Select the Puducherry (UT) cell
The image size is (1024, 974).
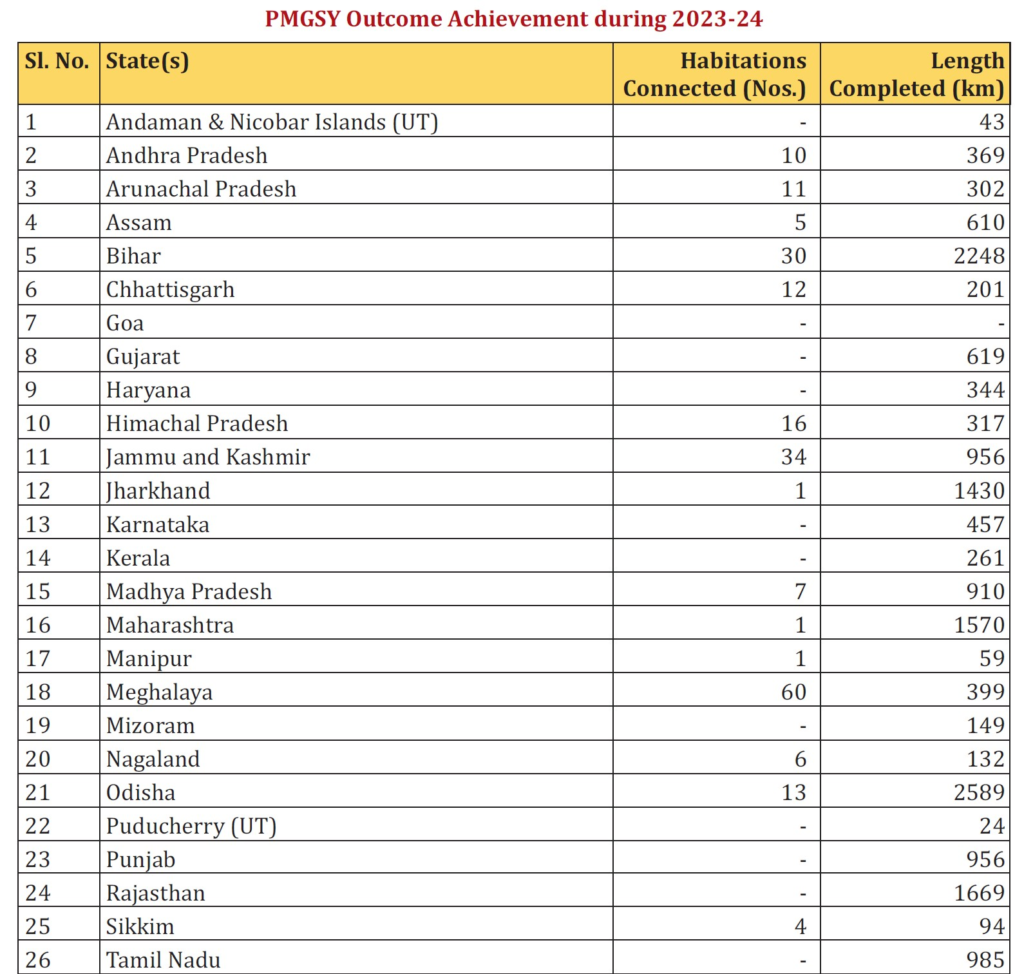[191, 826]
